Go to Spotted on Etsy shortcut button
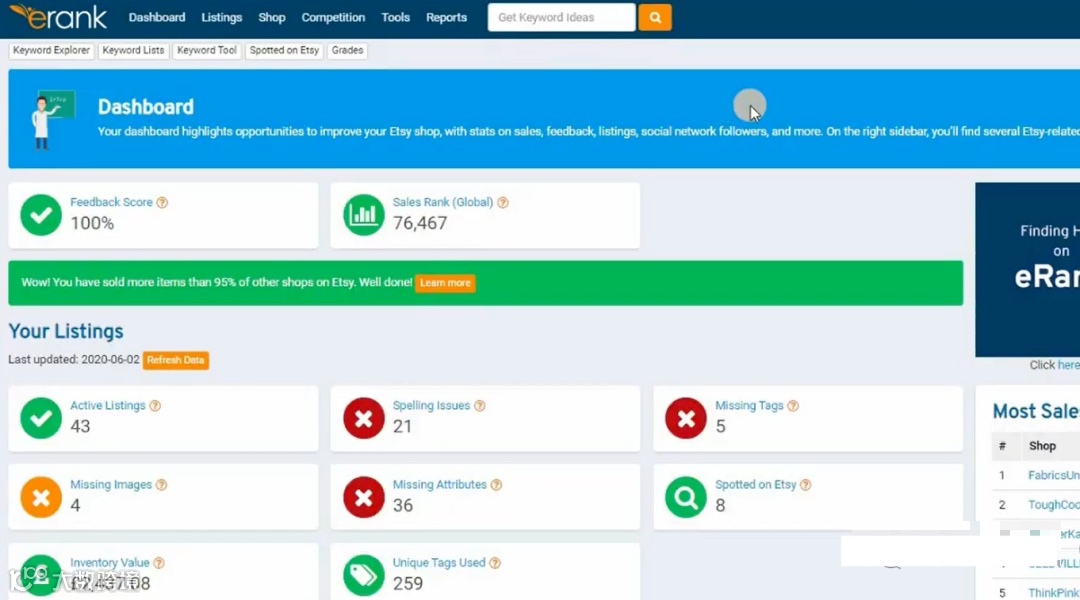The height and width of the screenshot is (600, 1080). pyautogui.click(x=284, y=50)
